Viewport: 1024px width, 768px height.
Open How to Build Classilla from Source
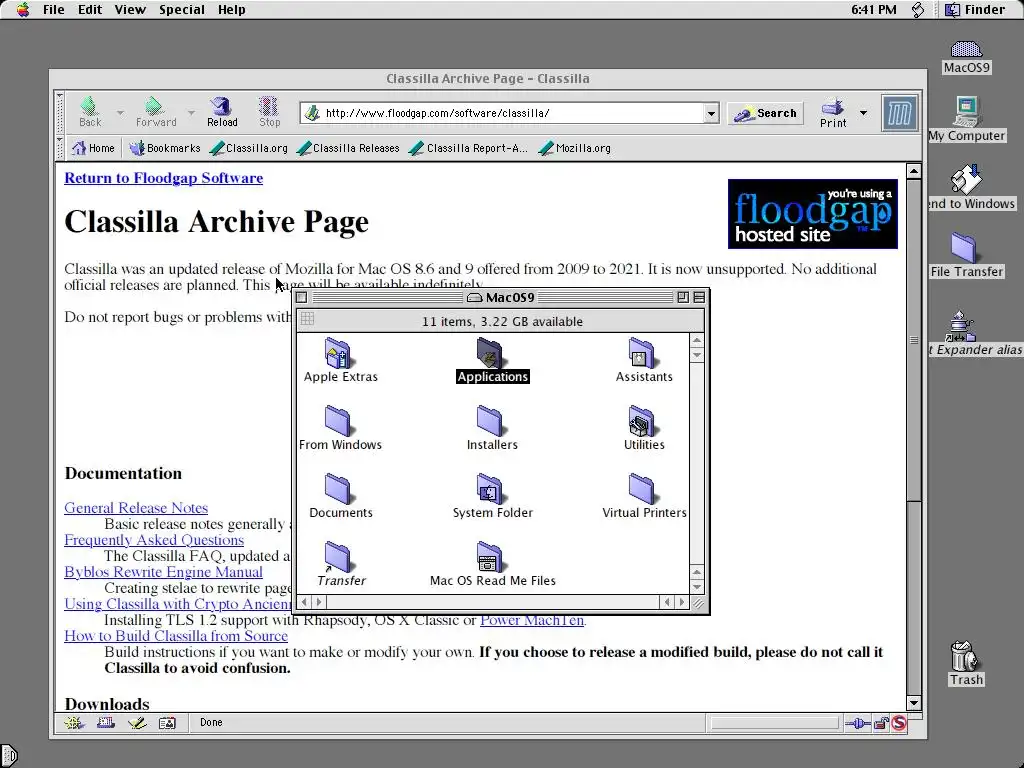[x=176, y=636]
